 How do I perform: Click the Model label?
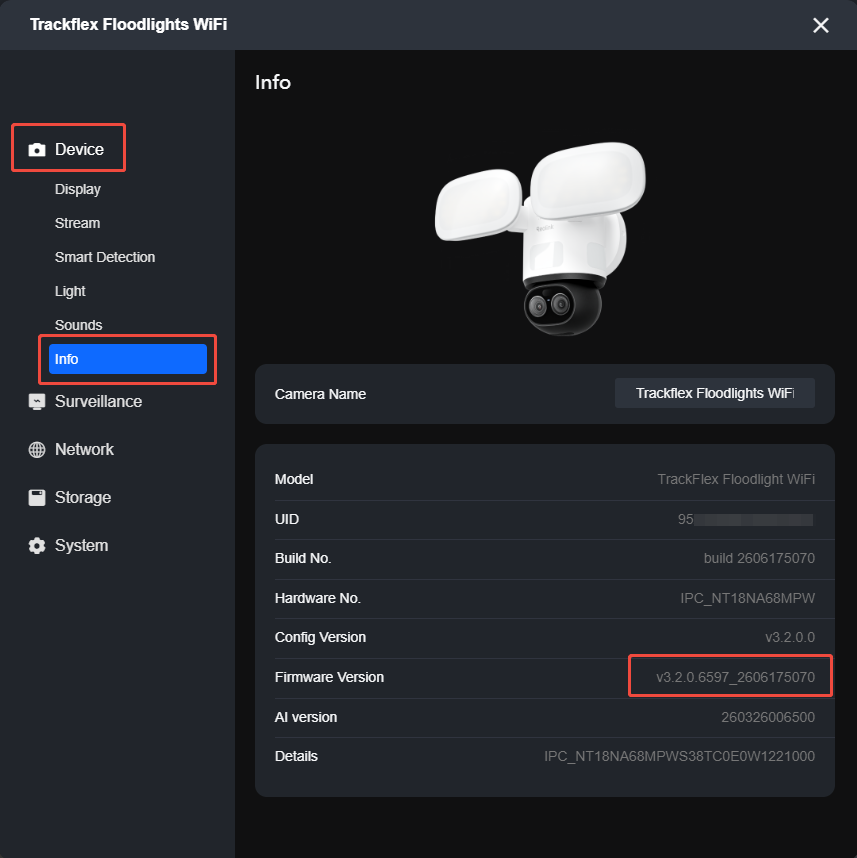click(294, 479)
